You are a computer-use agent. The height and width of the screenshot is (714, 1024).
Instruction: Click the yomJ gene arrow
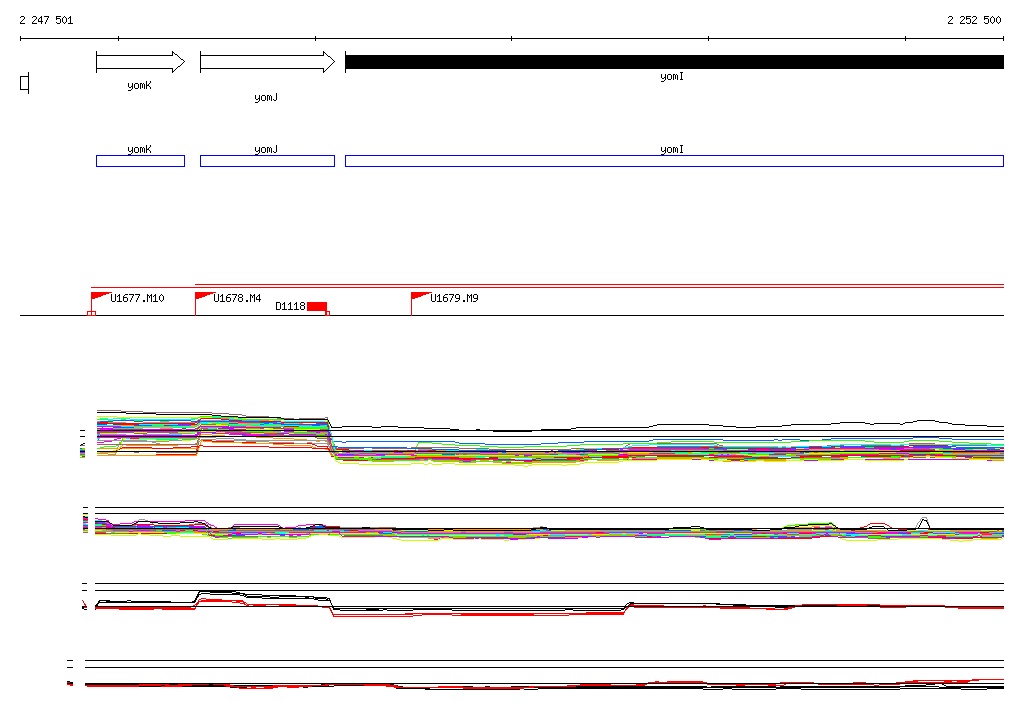coord(267,62)
